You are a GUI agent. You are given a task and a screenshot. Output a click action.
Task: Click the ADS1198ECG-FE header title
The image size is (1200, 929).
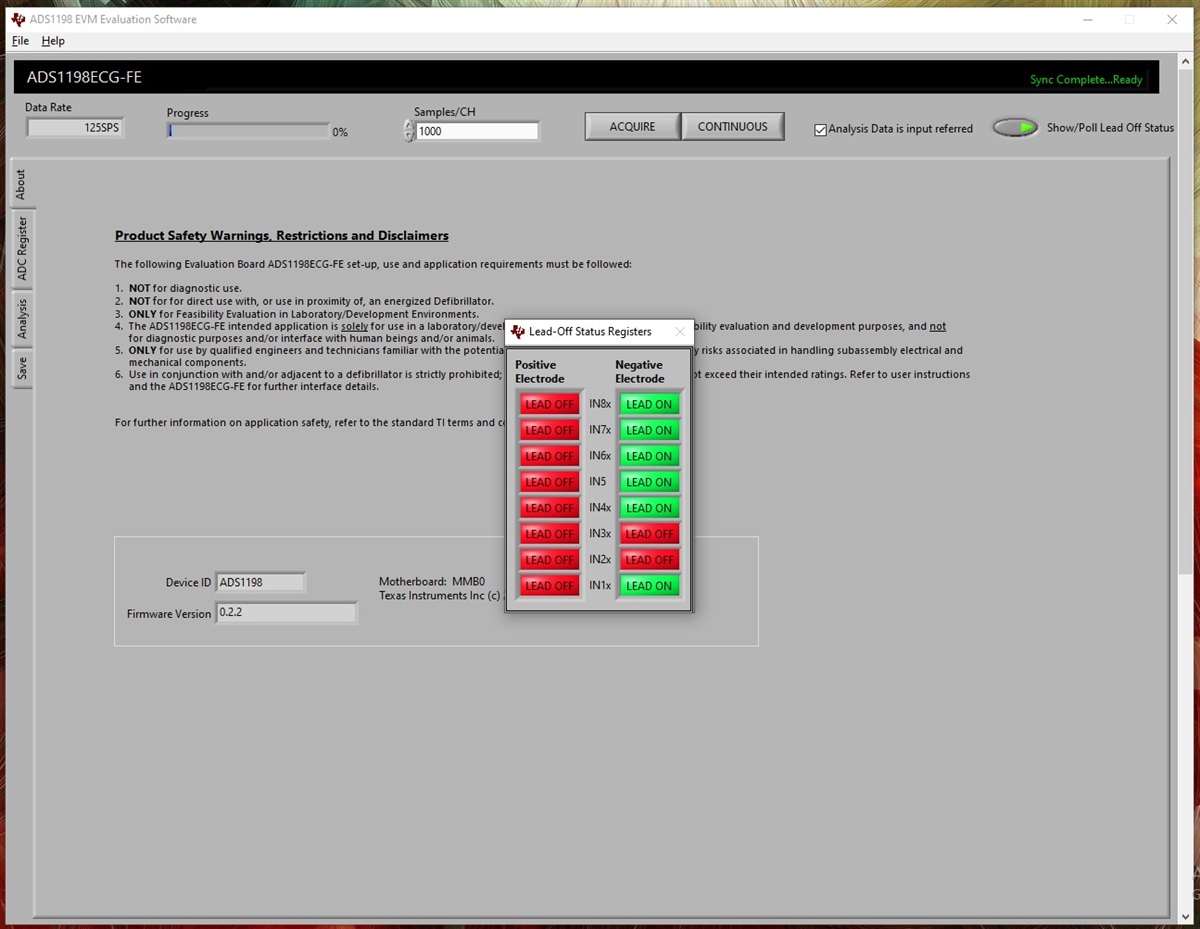click(x=84, y=77)
